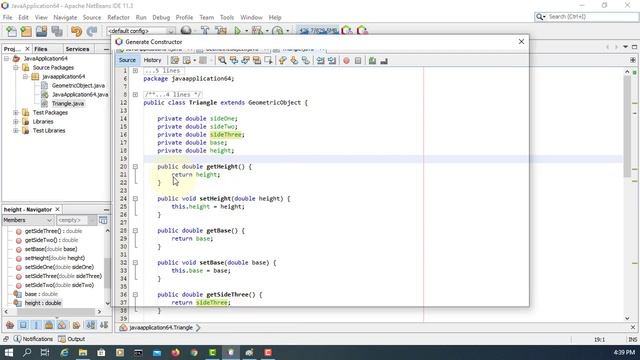Click the Navigator horizontal scrollbar thumb

pyautogui.click(x=56, y=311)
